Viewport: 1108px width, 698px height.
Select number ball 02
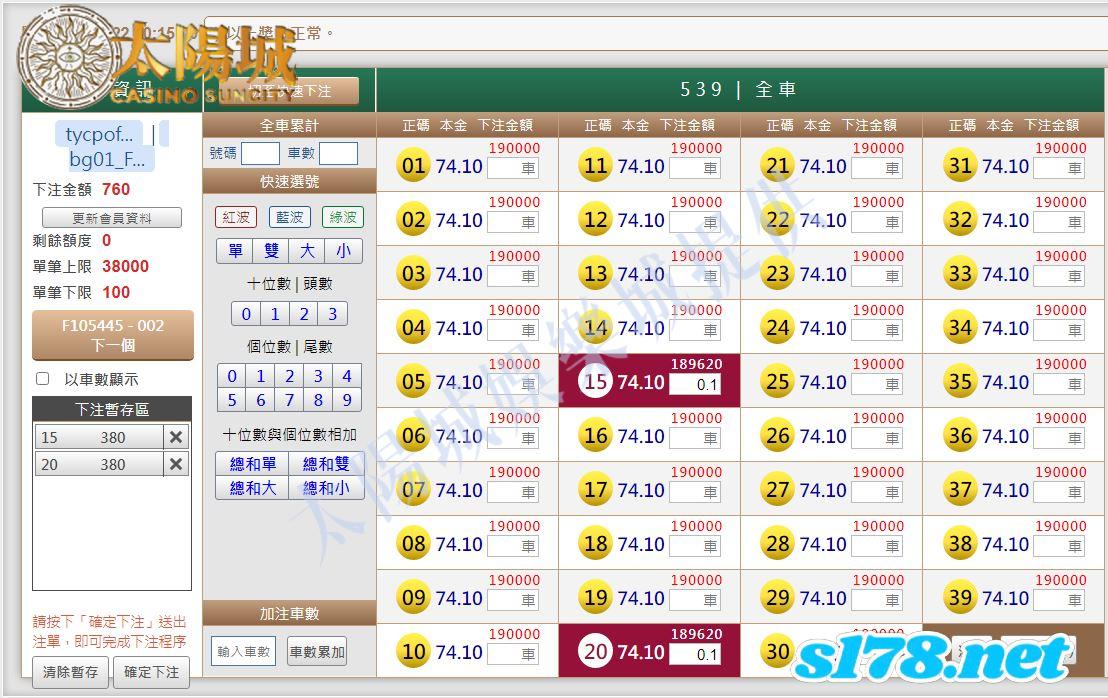click(x=413, y=220)
